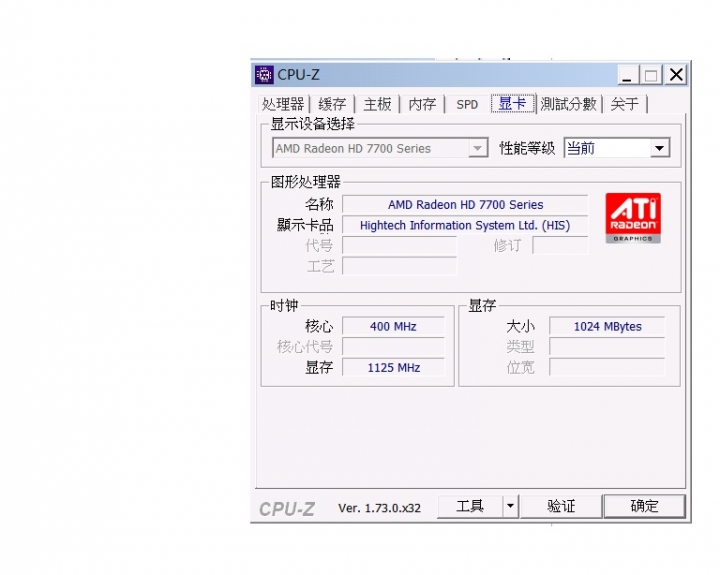
Task: Click the 大小 label in 显存 group
Action: tap(520, 327)
